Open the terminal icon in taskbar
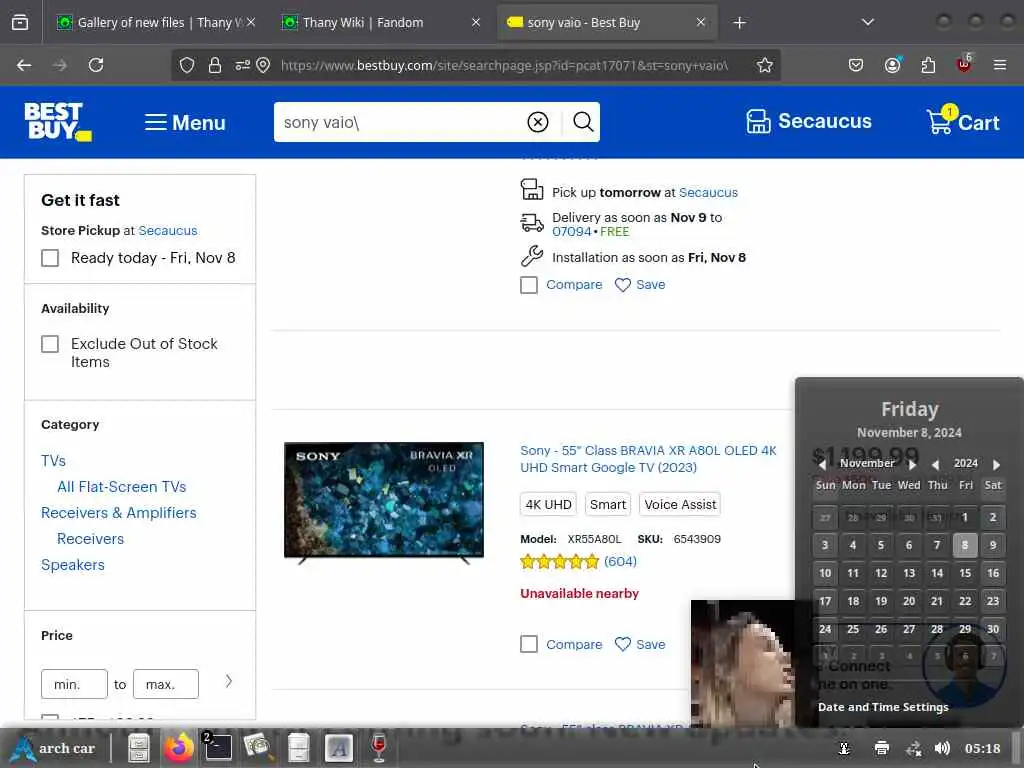Viewport: 1024px width, 768px height. pos(217,747)
